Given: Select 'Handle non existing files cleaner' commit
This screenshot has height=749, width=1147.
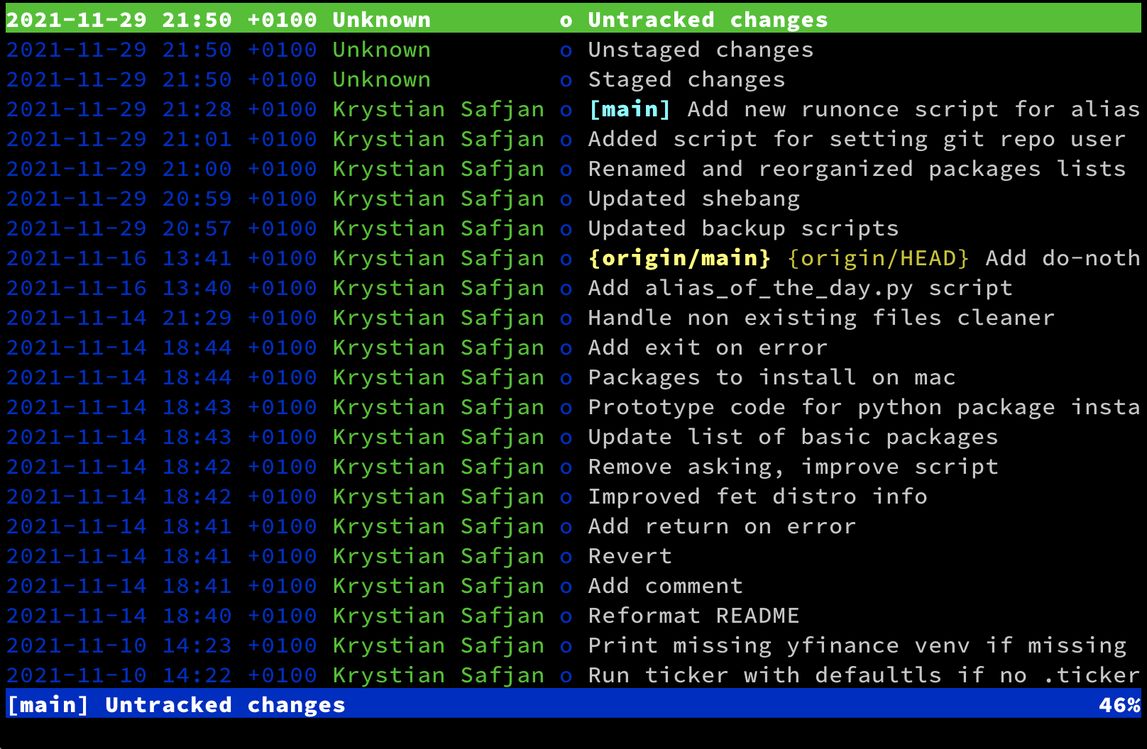Looking at the screenshot, I should pyautogui.click(x=820, y=318).
